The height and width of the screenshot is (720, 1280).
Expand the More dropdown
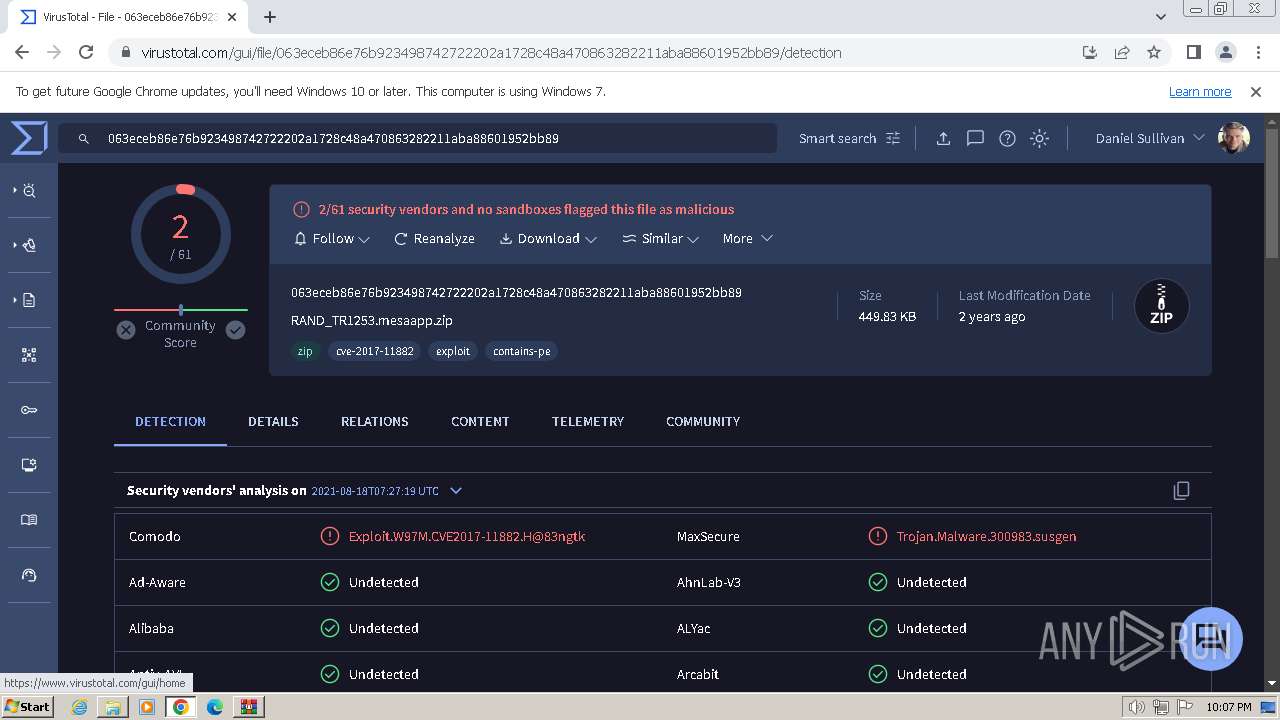747,238
